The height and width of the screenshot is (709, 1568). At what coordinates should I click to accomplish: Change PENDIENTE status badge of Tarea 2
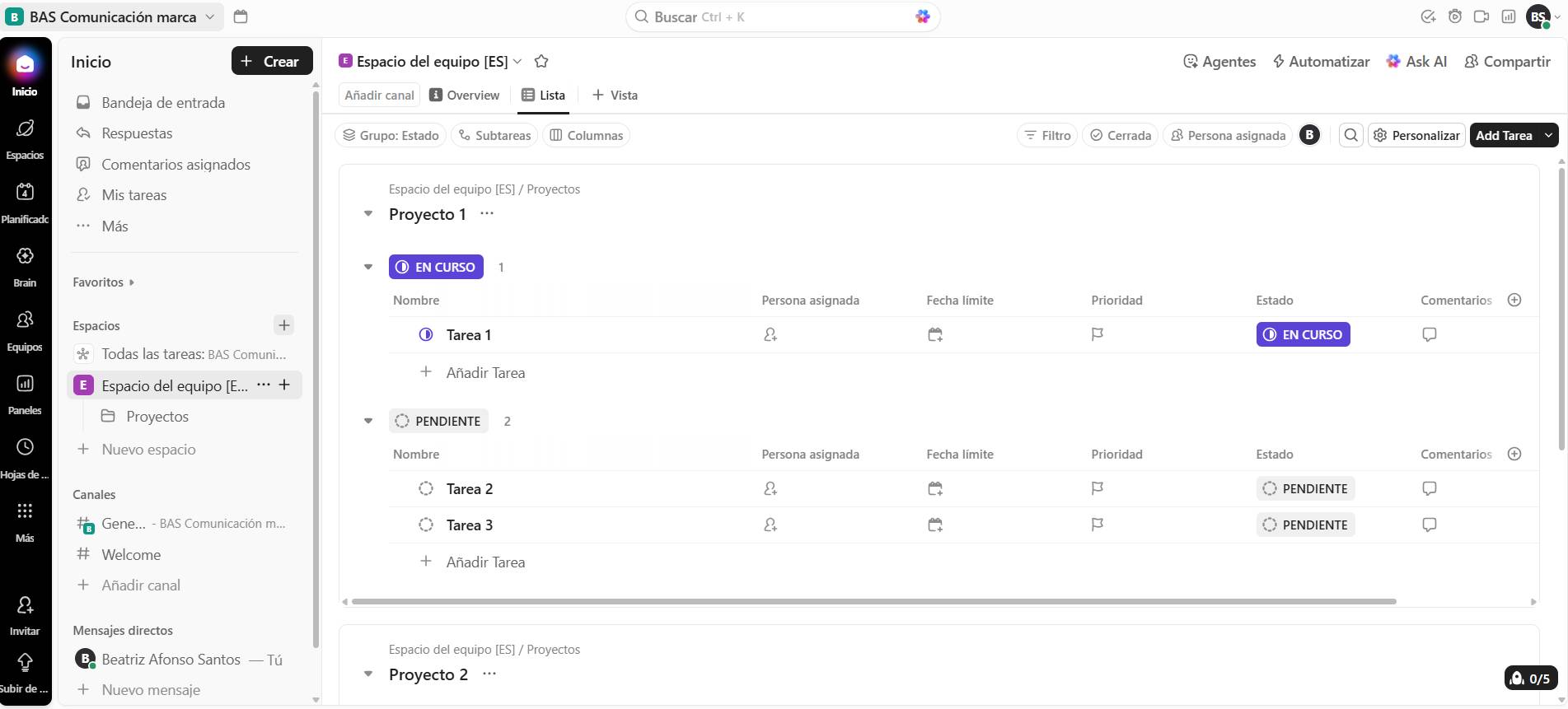tap(1305, 488)
